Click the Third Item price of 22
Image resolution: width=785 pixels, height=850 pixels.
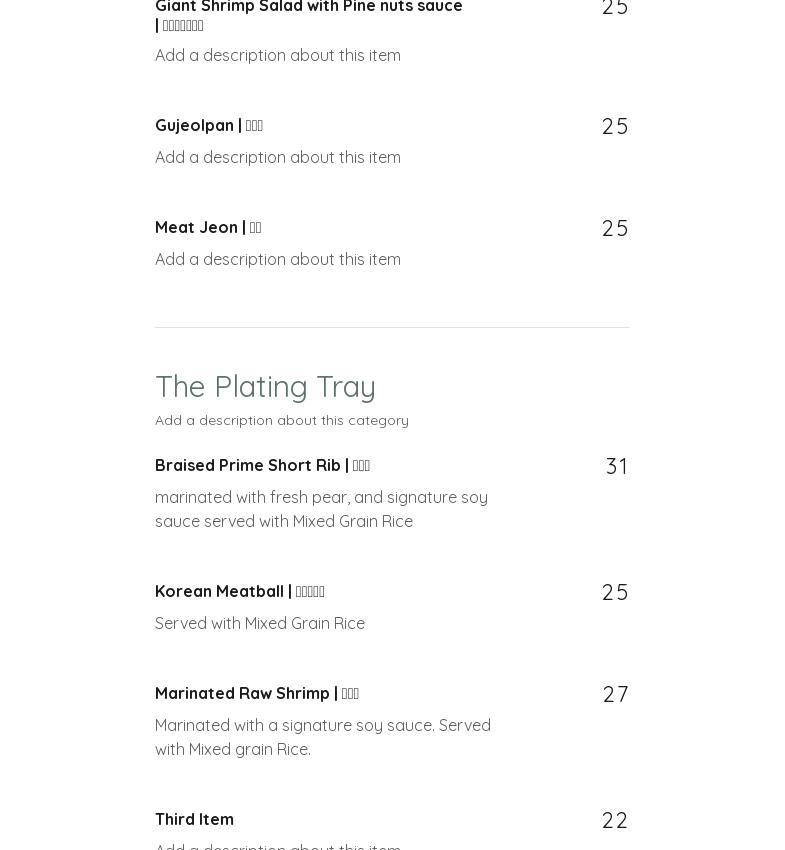[x=615, y=820]
